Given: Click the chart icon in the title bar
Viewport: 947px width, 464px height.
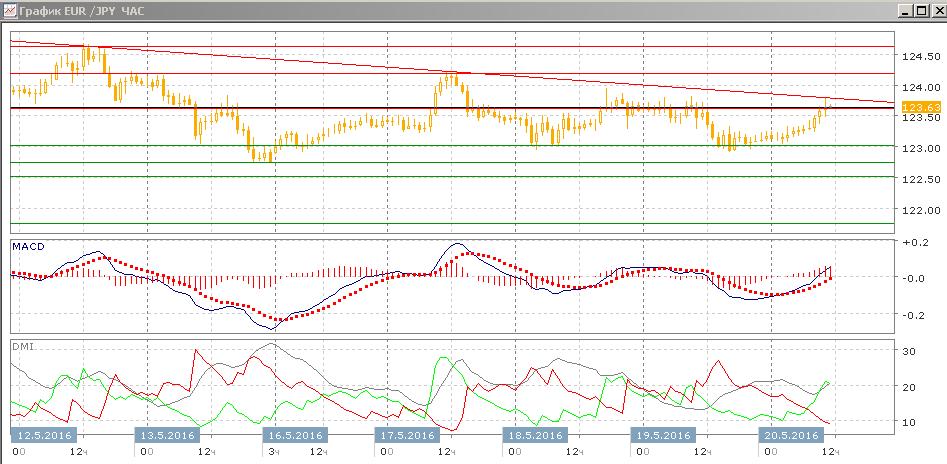Looking at the screenshot, I should (10, 10).
